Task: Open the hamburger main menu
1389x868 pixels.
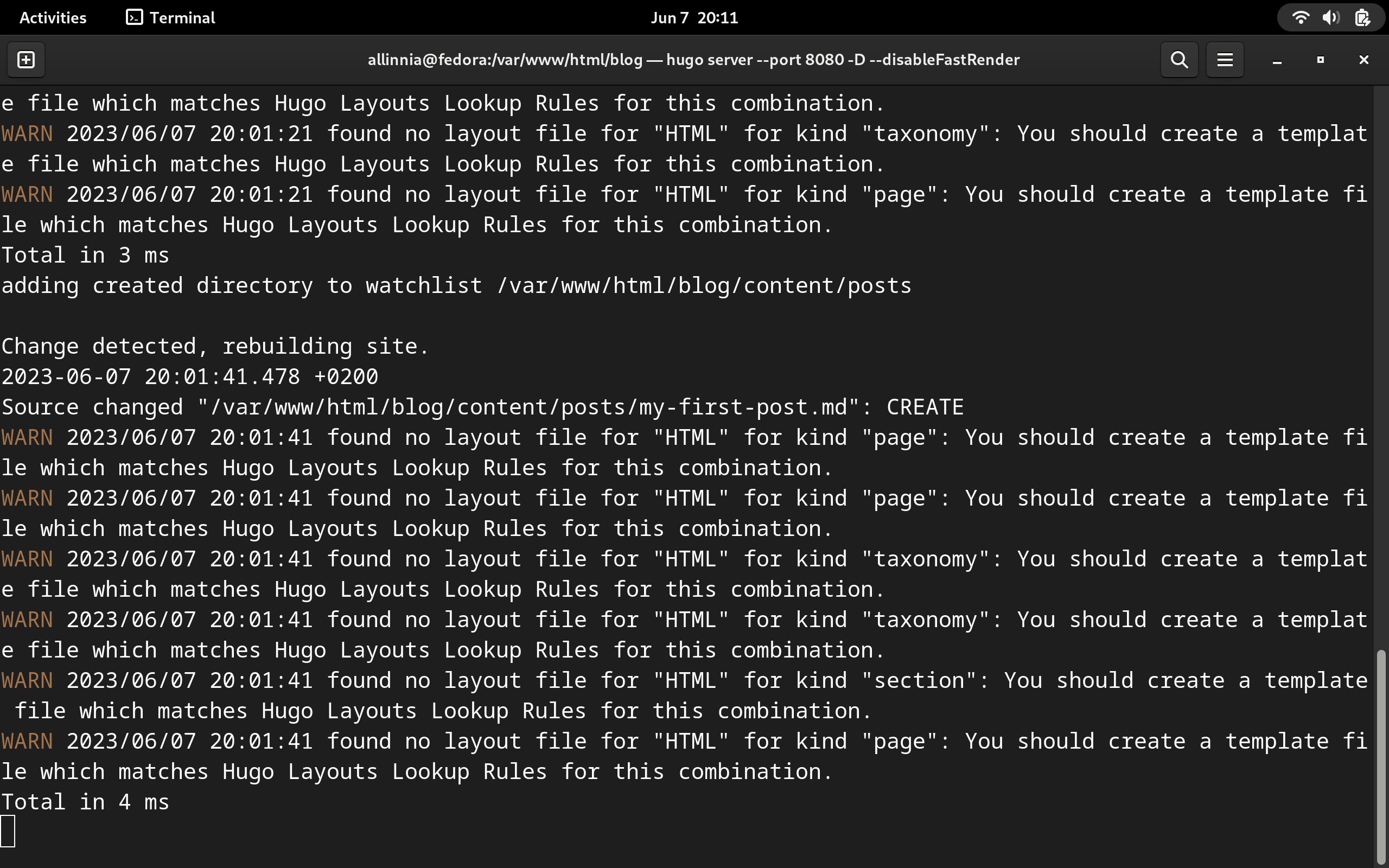Action: pyautogui.click(x=1225, y=60)
